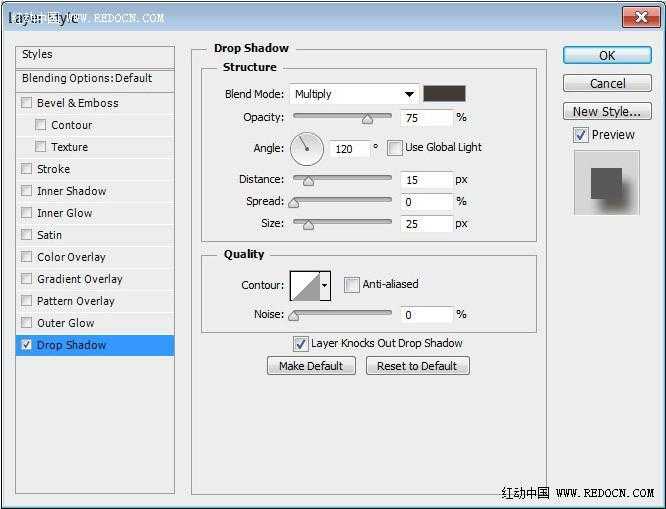Enable the Texture checkbox

40,147
